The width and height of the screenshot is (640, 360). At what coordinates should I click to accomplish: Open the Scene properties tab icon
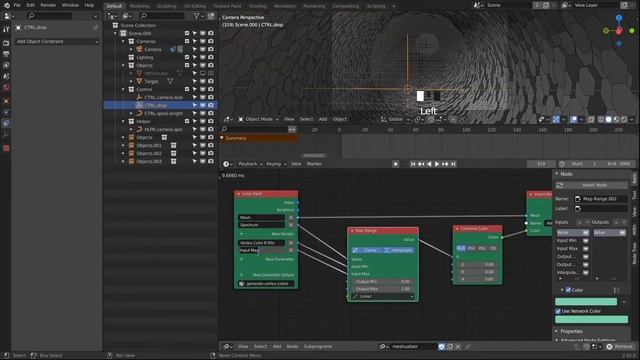[x=6, y=76]
